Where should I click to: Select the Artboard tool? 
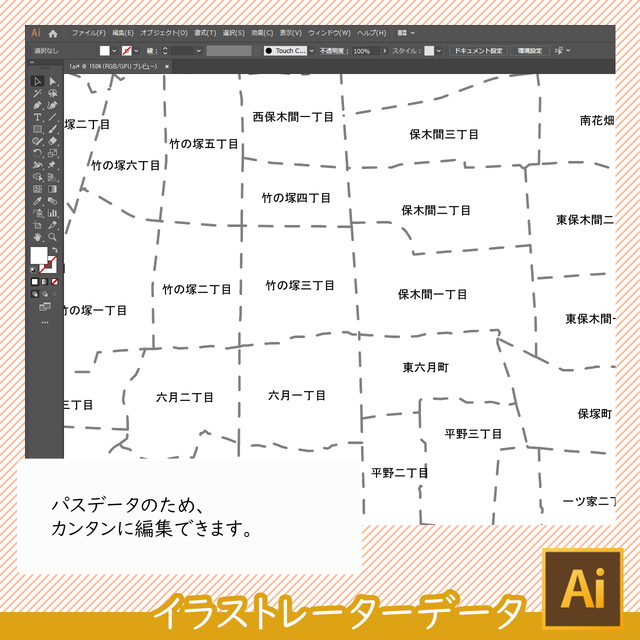pos(38,225)
